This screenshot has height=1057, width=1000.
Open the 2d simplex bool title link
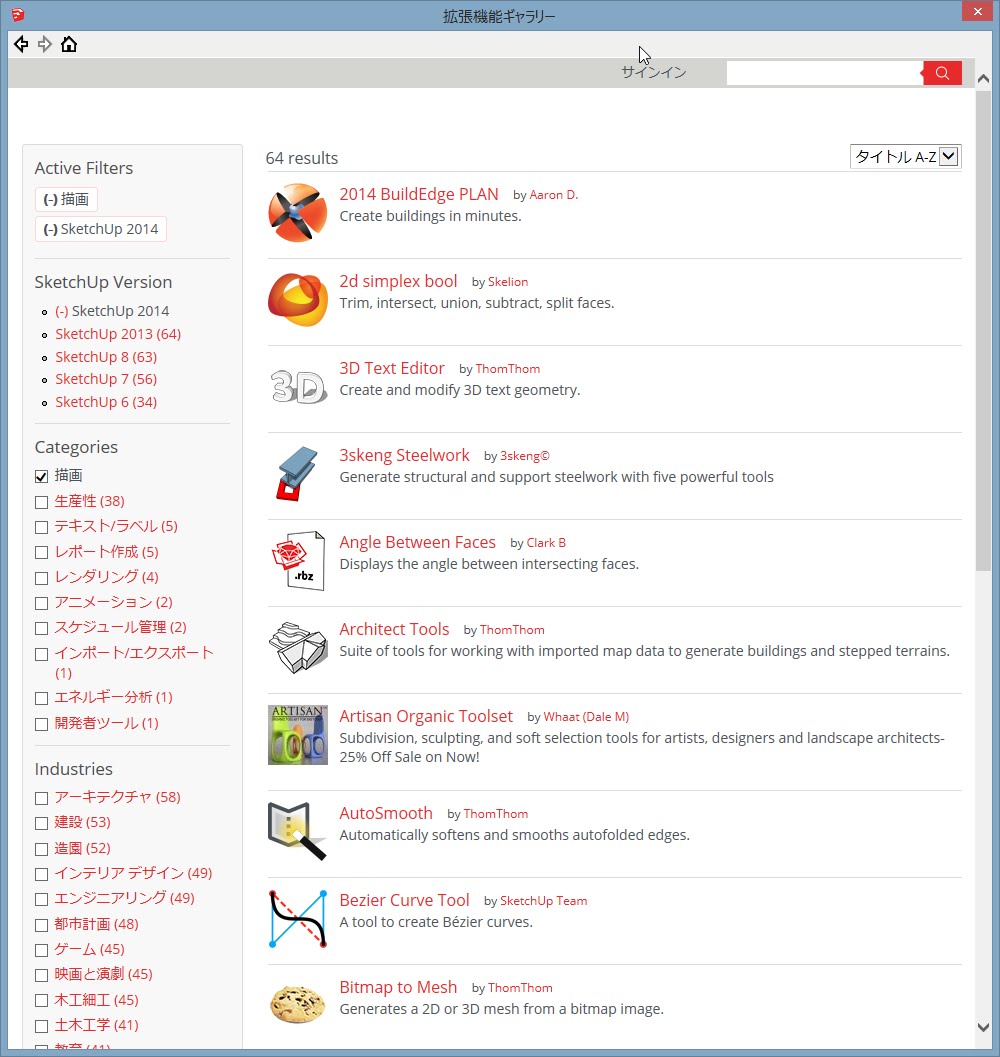click(398, 281)
